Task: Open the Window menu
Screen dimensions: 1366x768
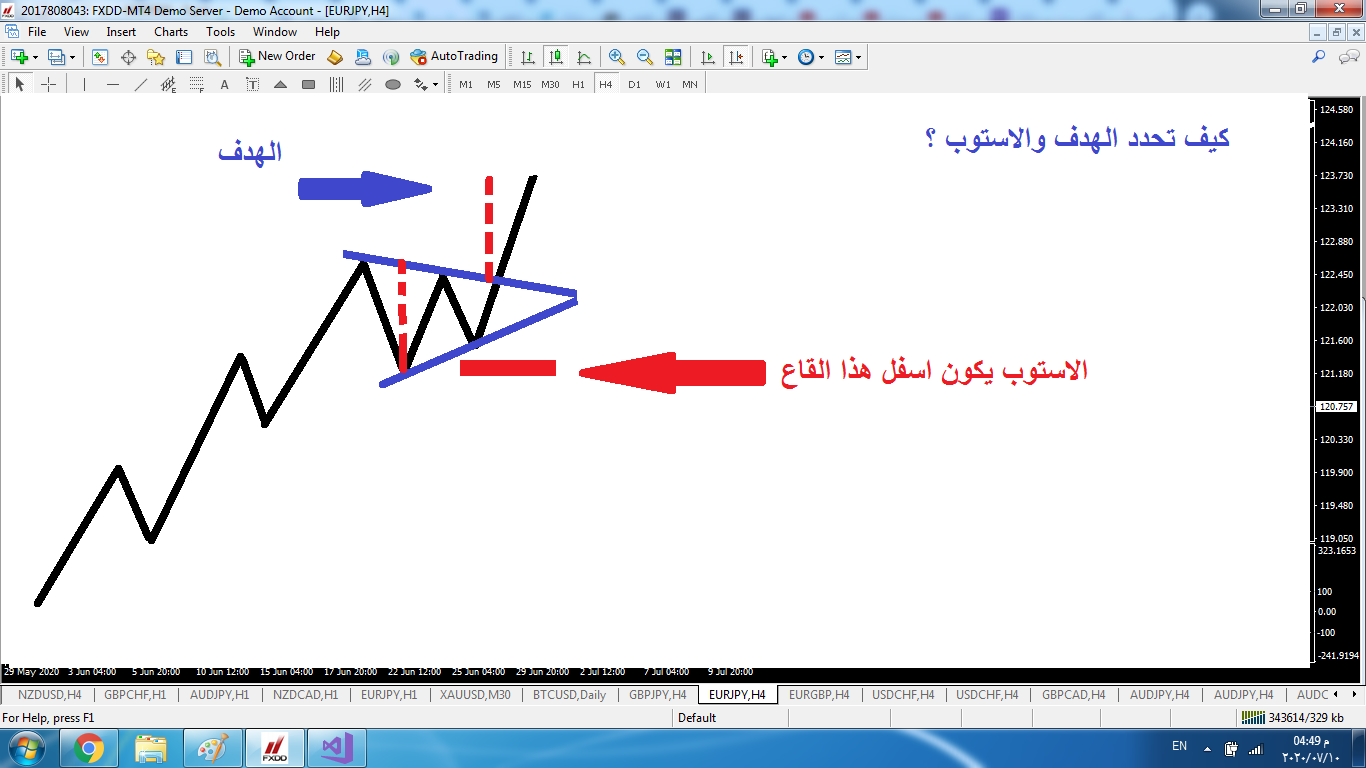Action: click(275, 32)
